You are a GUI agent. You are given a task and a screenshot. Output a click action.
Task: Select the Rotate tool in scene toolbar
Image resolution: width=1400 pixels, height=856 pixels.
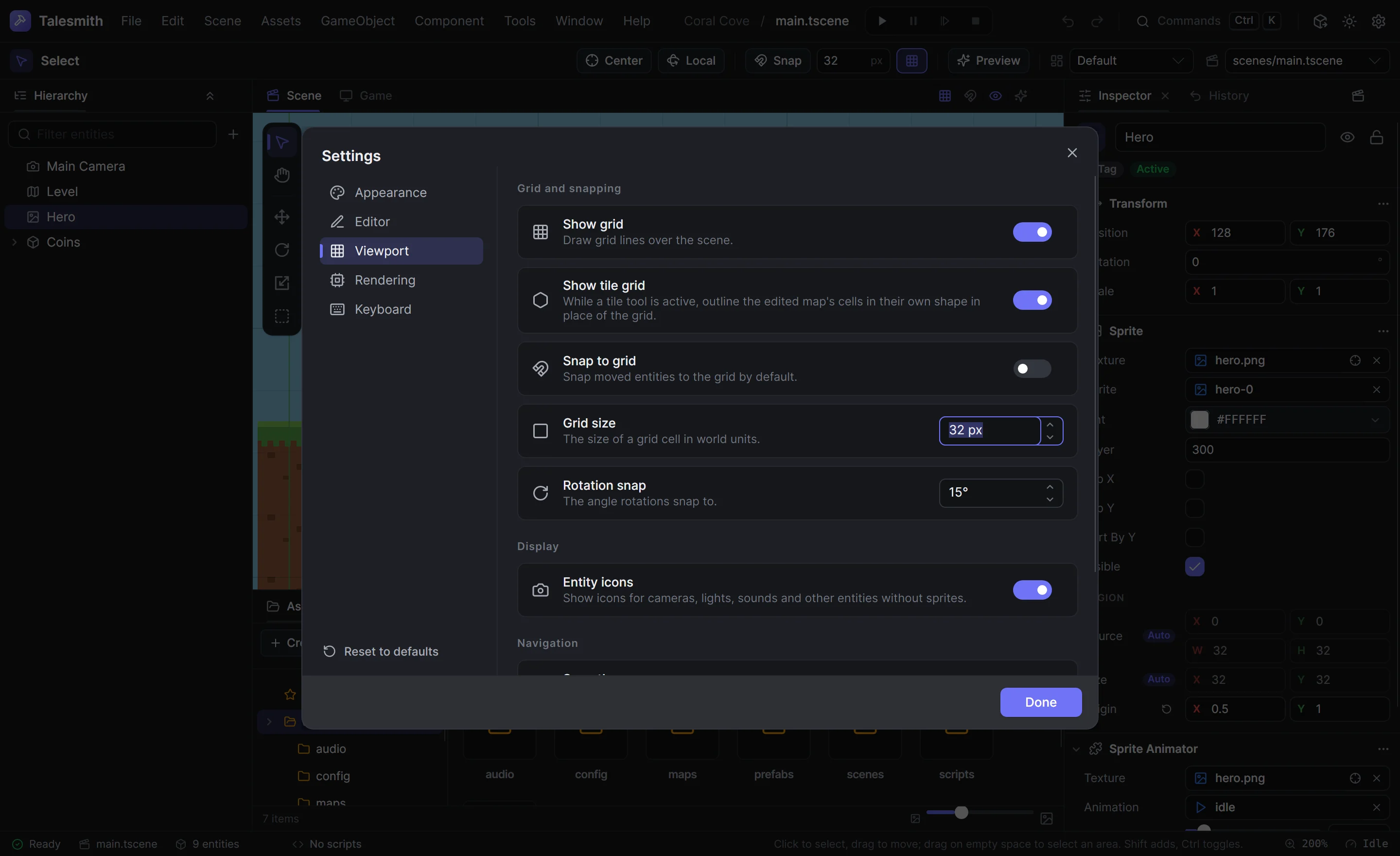(x=282, y=250)
